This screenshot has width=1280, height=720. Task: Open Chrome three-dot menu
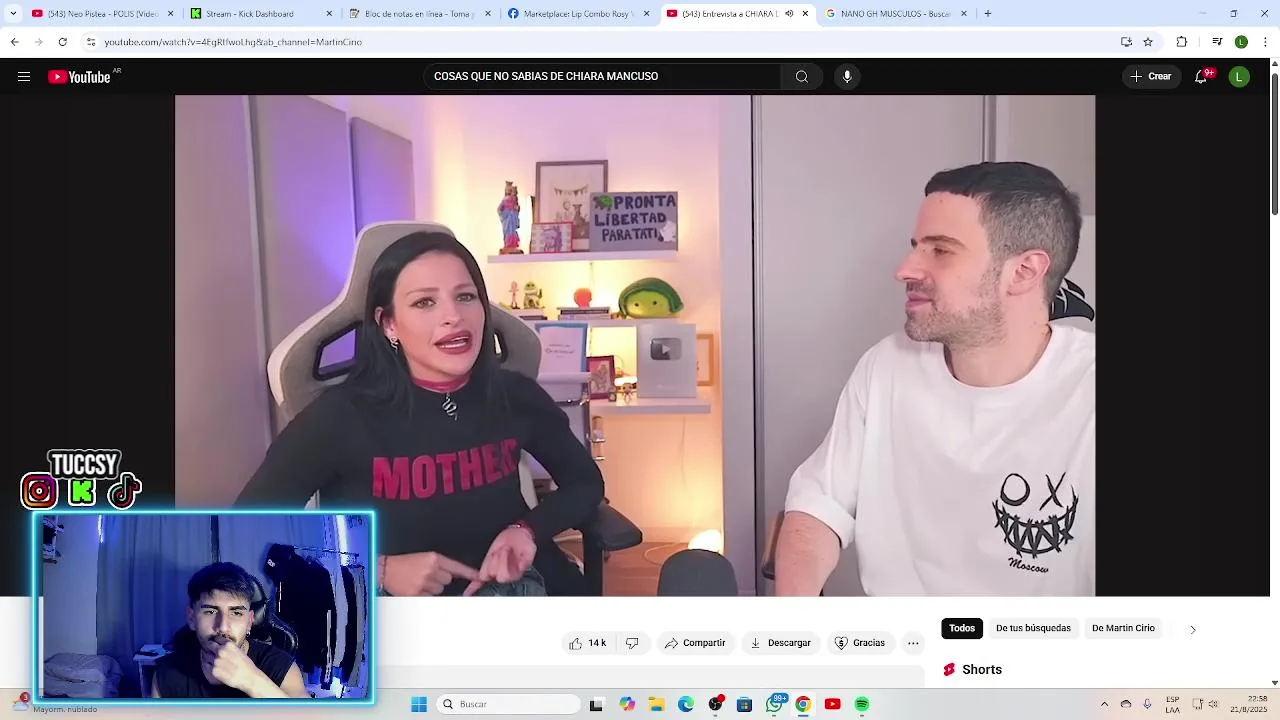(1266, 42)
